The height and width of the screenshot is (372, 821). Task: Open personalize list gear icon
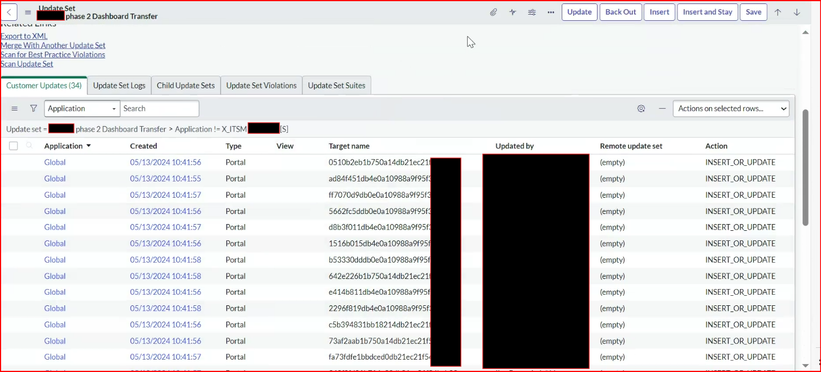(641, 108)
